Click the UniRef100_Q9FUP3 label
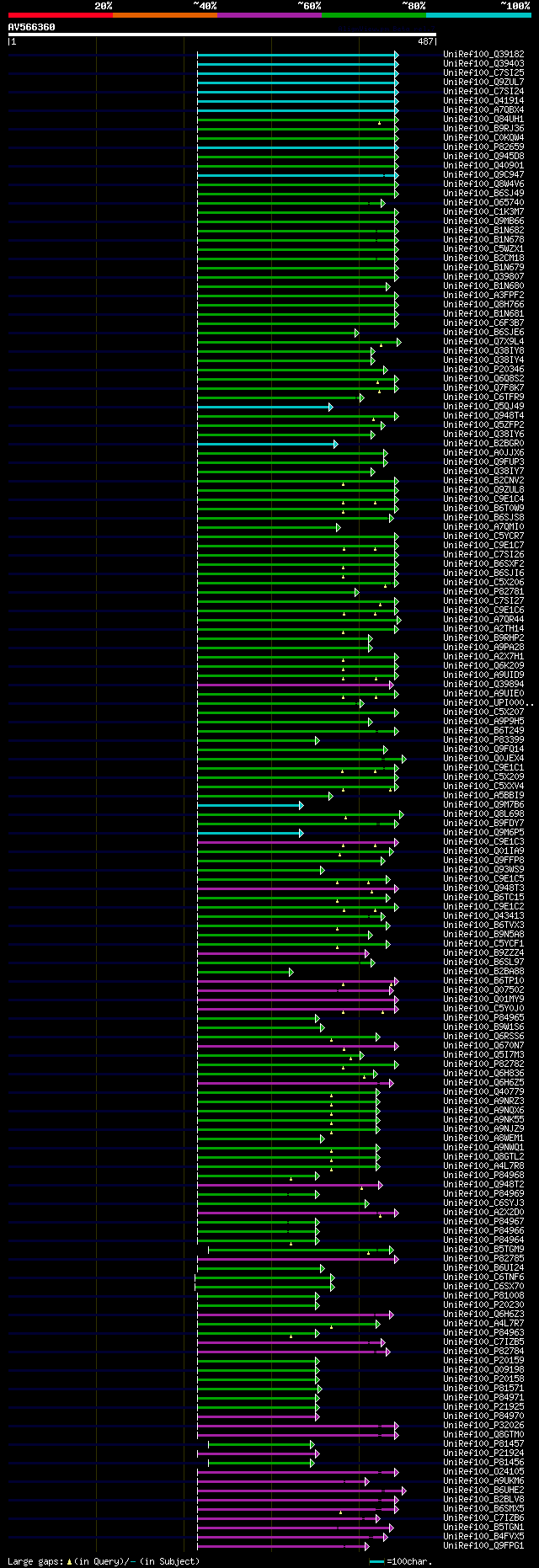 (483, 461)
